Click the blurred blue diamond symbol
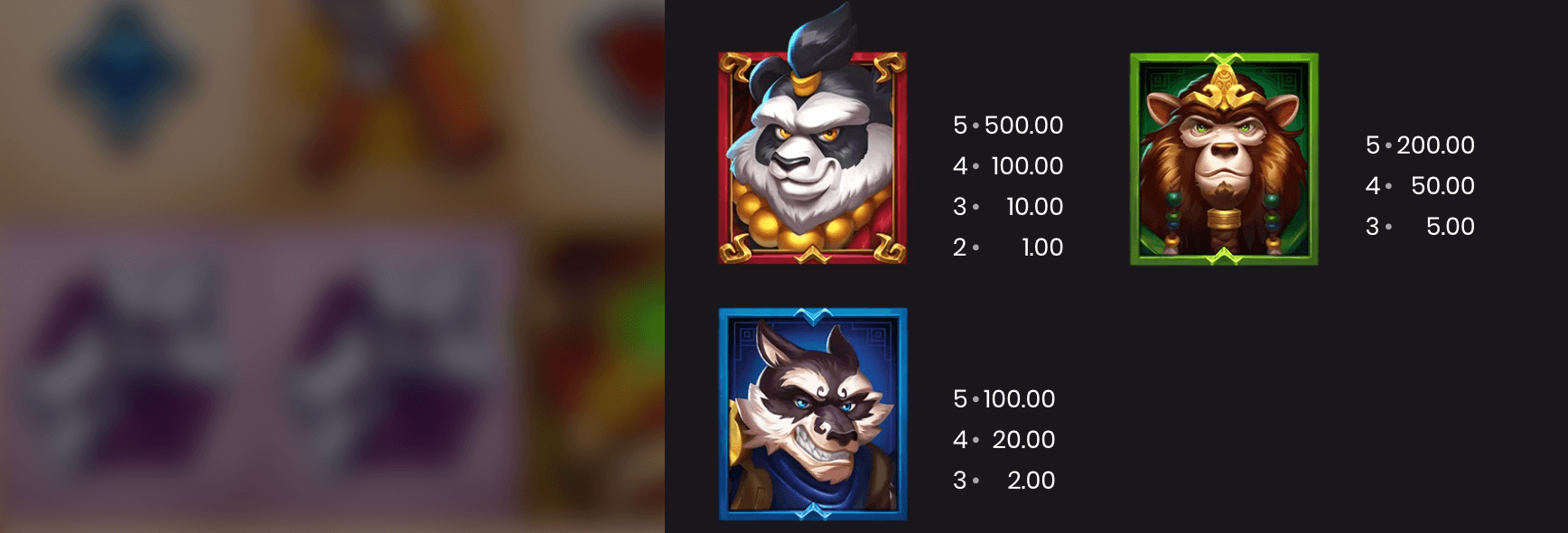1568x533 pixels. (x=125, y=72)
